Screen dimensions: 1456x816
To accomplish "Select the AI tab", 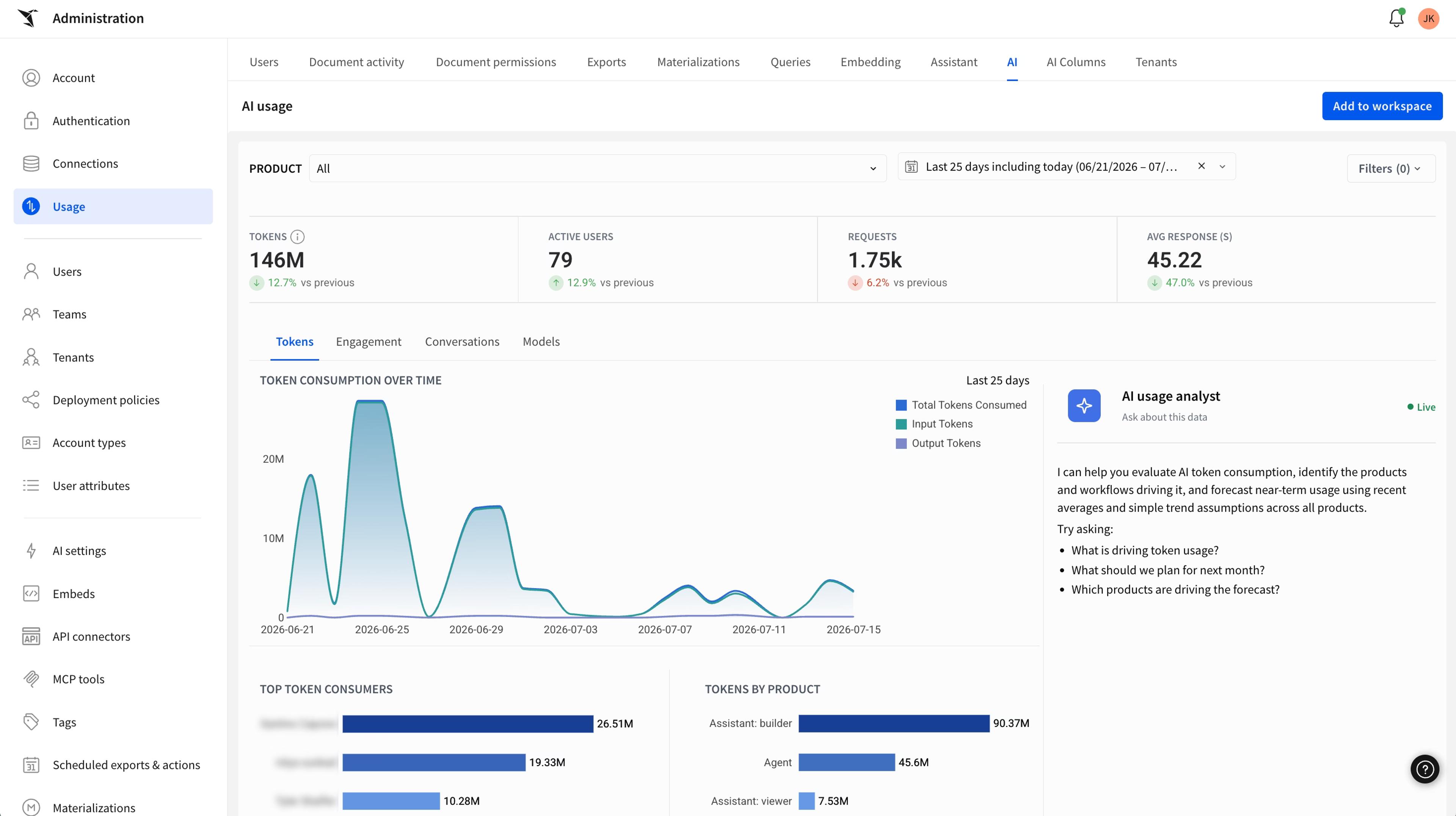I will pyautogui.click(x=1012, y=62).
